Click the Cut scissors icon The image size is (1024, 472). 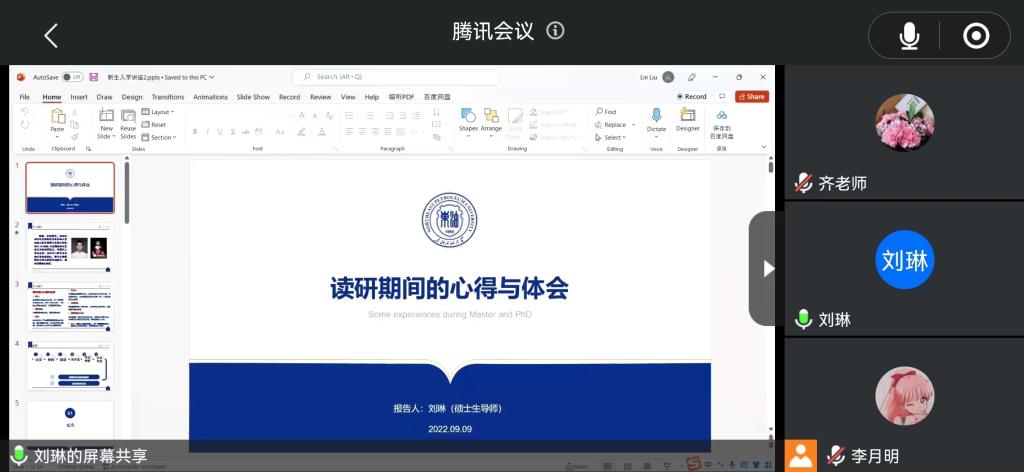(x=74, y=112)
